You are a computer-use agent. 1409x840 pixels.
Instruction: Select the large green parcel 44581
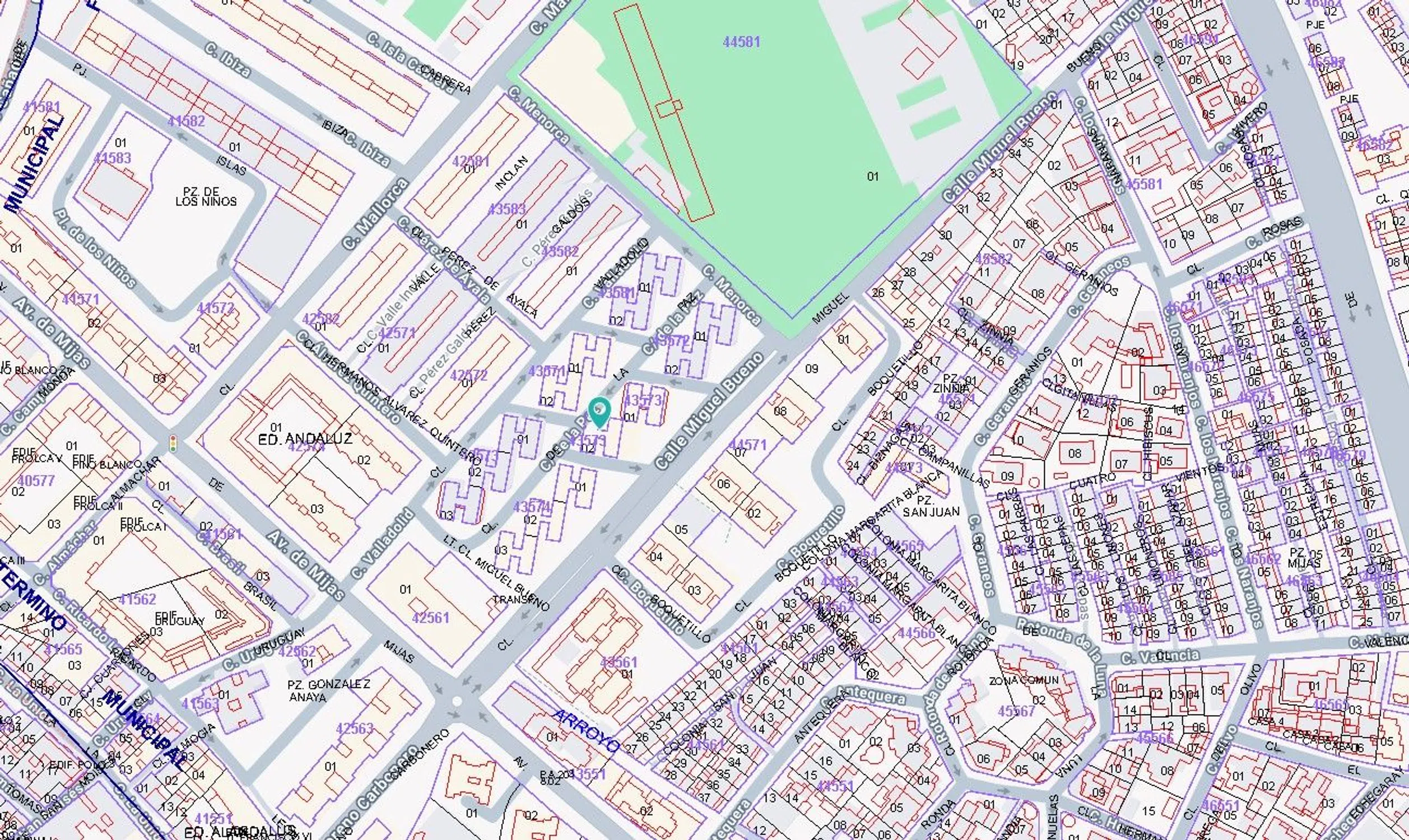pyautogui.click(x=741, y=42)
